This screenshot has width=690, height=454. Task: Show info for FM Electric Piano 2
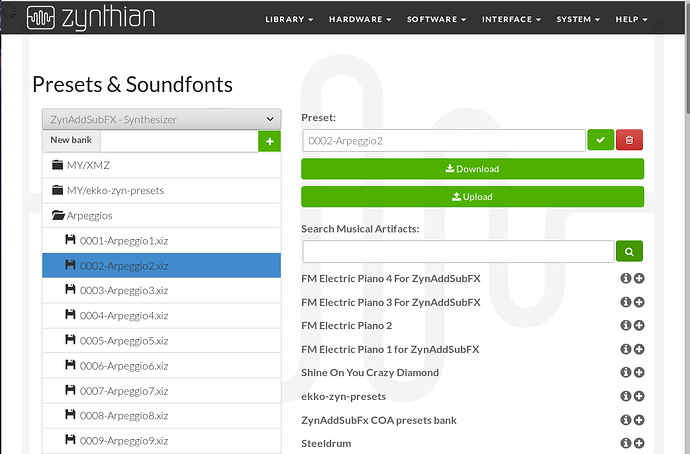tap(626, 325)
